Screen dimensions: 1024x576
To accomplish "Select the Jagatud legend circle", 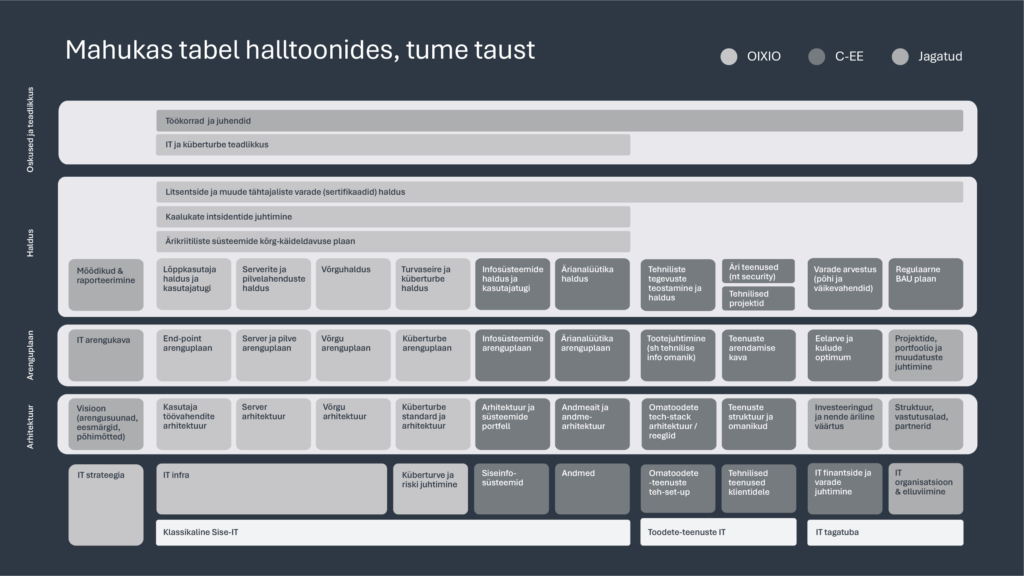I will click(x=900, y=57).
